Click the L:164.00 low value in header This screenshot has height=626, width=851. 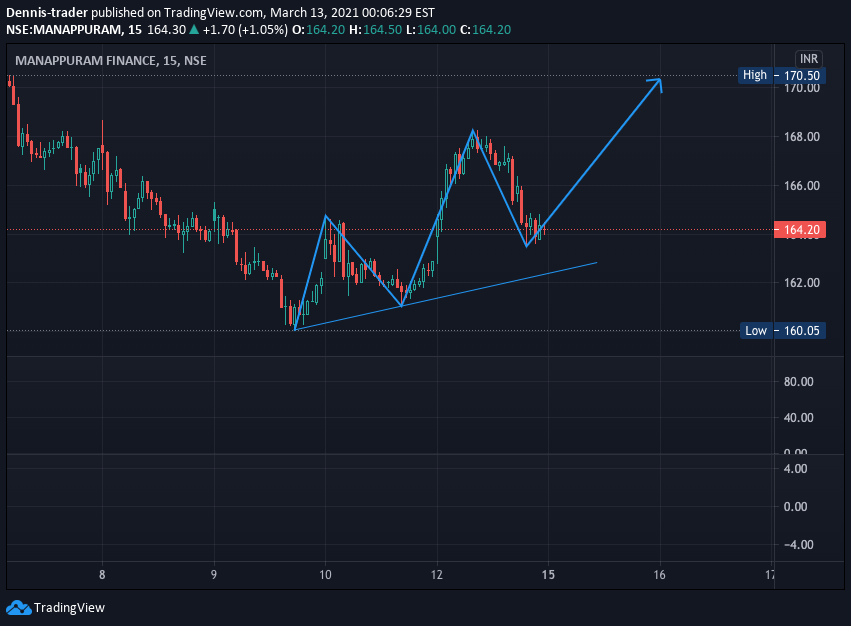(431, 29)
